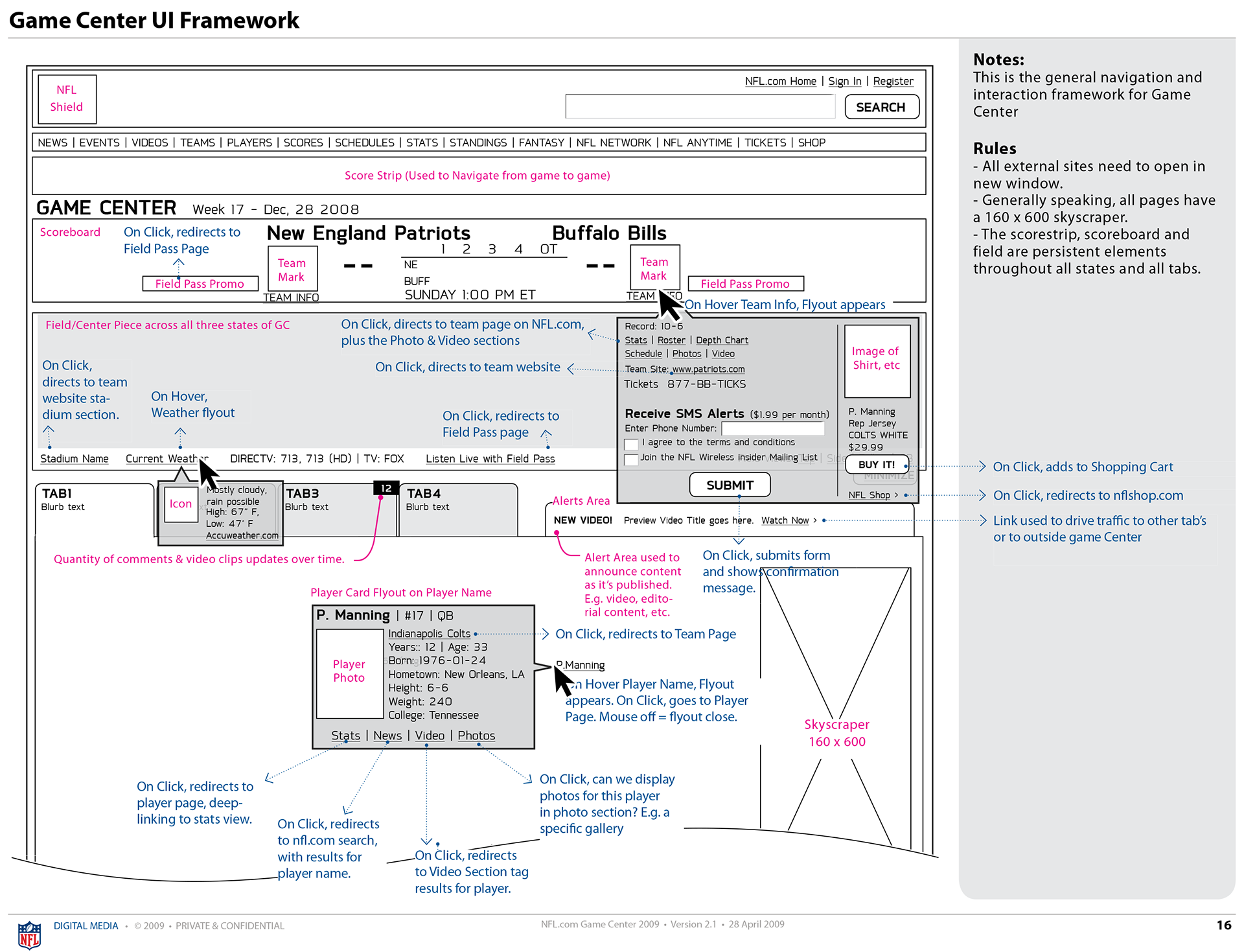Open Schedule link in team flyout
Screen dimensions: 1244x952
643,354
